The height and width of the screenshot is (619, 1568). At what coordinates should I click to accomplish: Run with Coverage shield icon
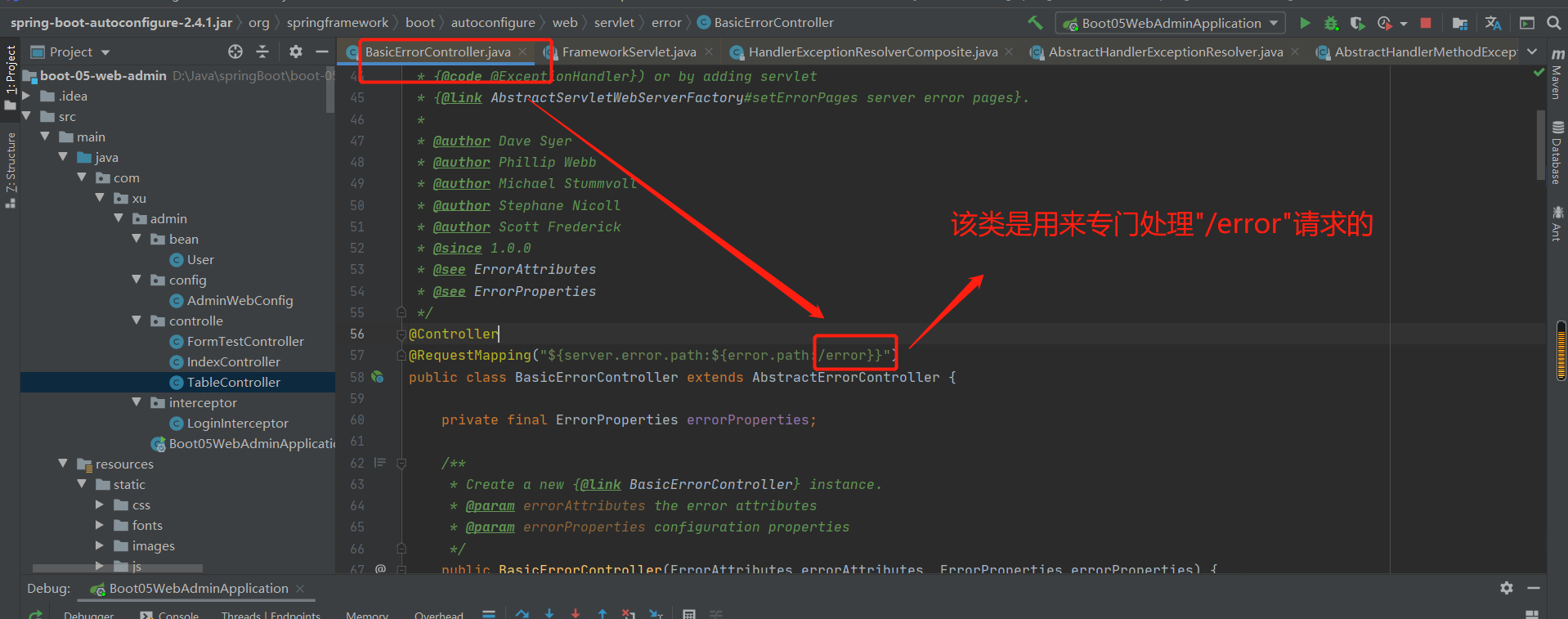[1357, 23]
